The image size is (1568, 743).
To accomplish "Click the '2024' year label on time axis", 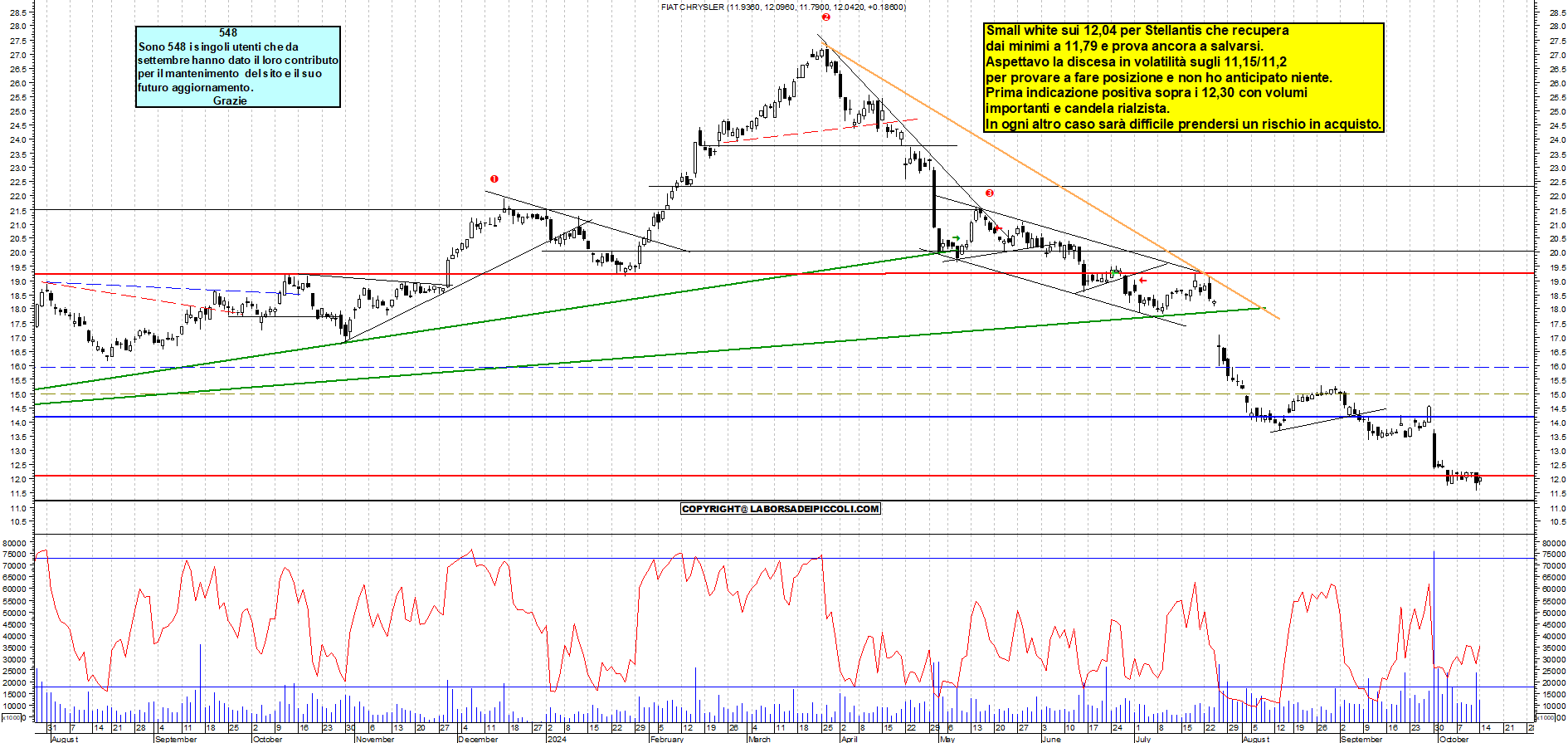I will (558, 739).
